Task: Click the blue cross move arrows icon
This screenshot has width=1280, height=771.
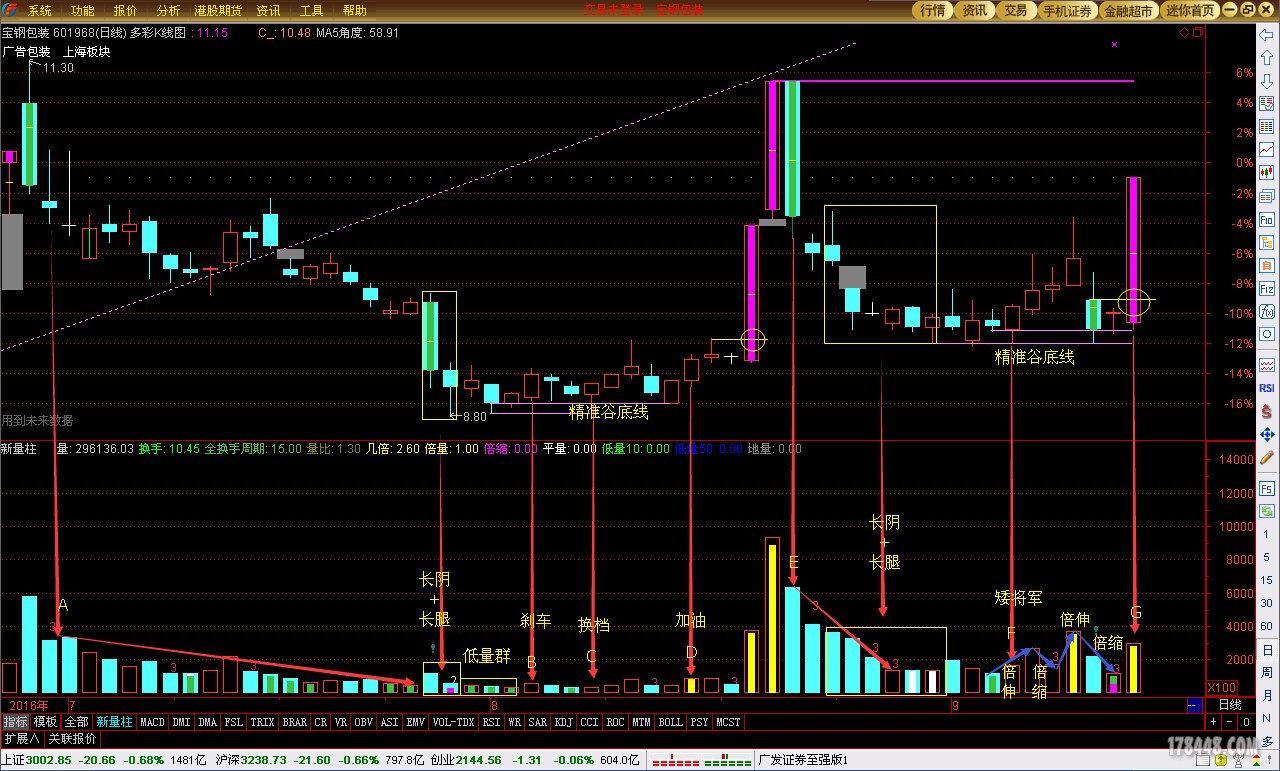Action: click(x=1266, y=434)
